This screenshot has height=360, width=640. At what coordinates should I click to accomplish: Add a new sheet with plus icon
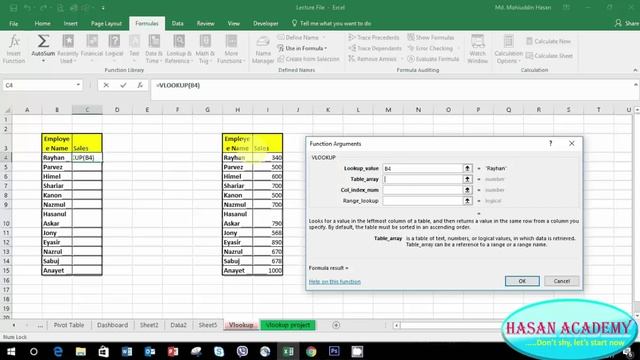(336, 325)
